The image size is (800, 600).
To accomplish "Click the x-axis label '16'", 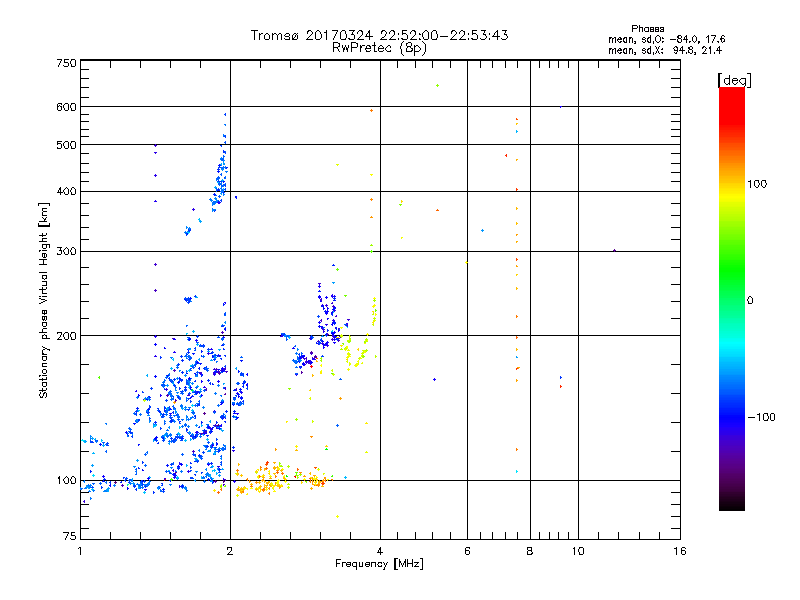I will pos(680,551).
